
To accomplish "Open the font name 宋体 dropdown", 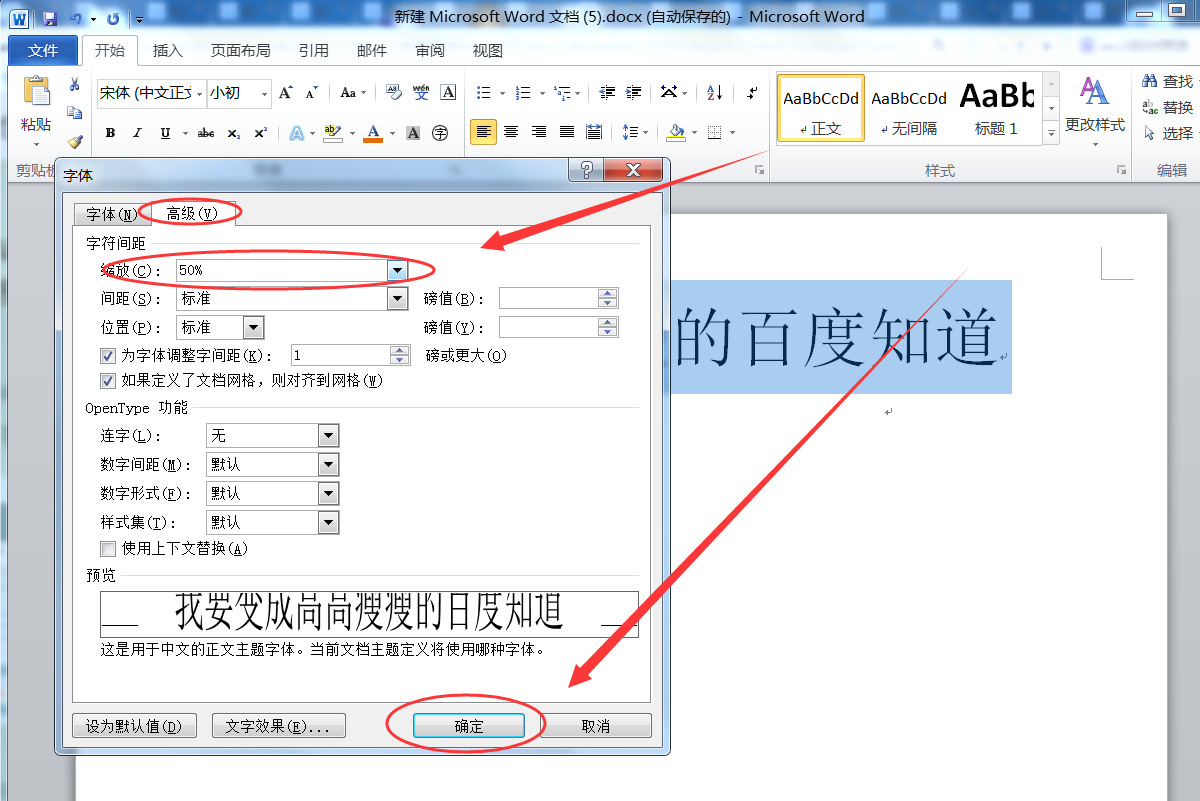I will (x=198, y=93).
